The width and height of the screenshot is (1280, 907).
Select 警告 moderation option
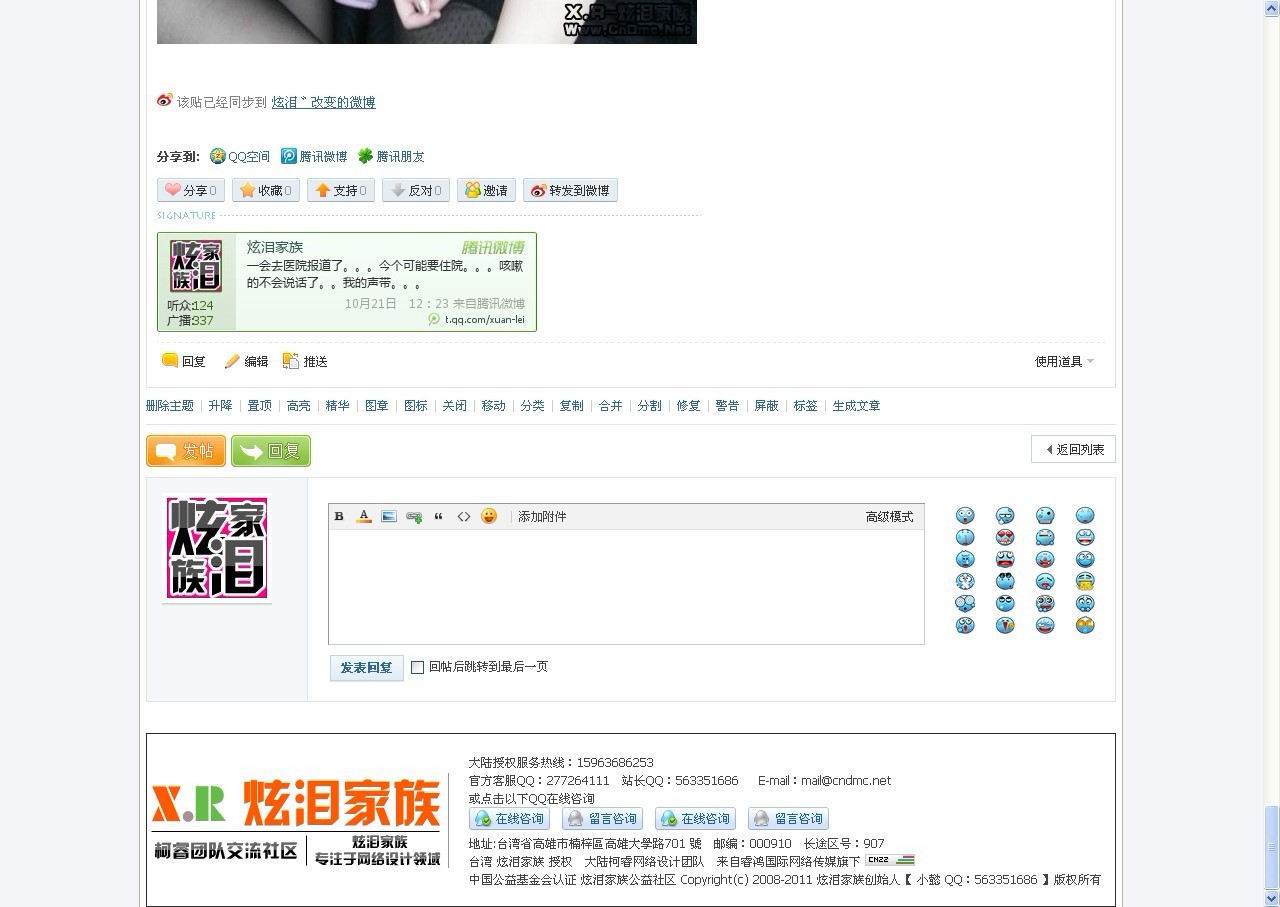(727, 406)
